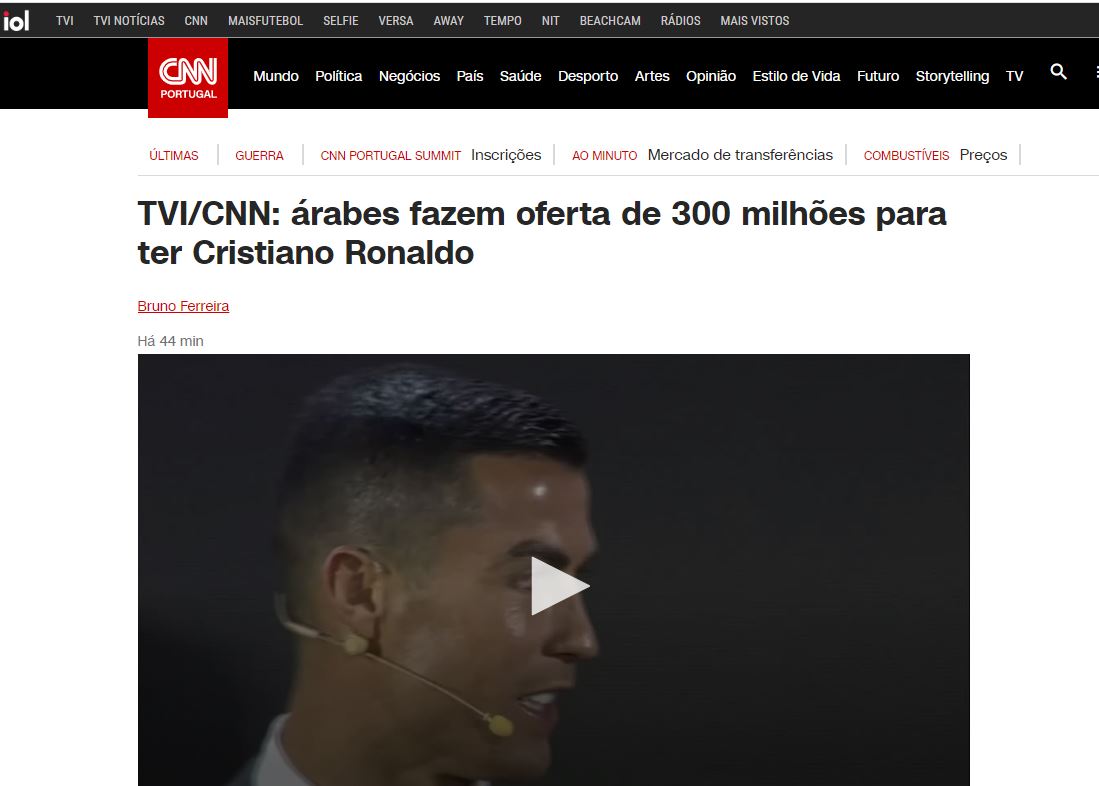This screenshot has width=1099, height=786.
Task: Click the CNN Portugal logo
Action: (187, 78)
